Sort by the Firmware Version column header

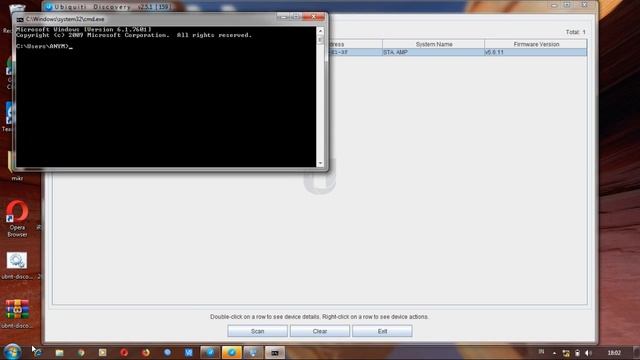[536, 44]
